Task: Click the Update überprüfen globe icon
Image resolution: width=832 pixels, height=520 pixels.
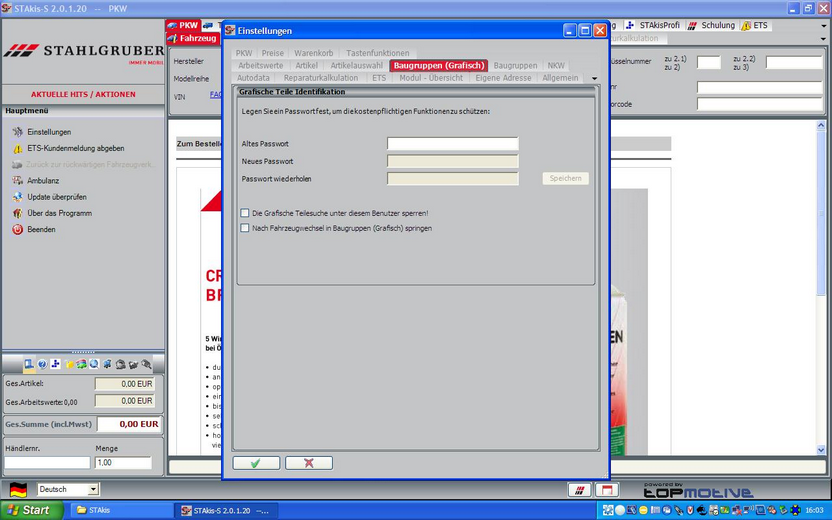Action: 18,197
